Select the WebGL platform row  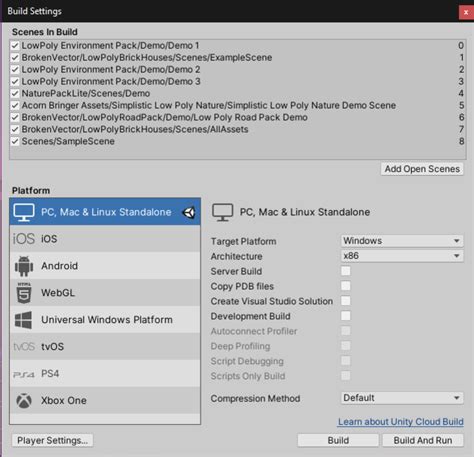[x=105, y=293]
